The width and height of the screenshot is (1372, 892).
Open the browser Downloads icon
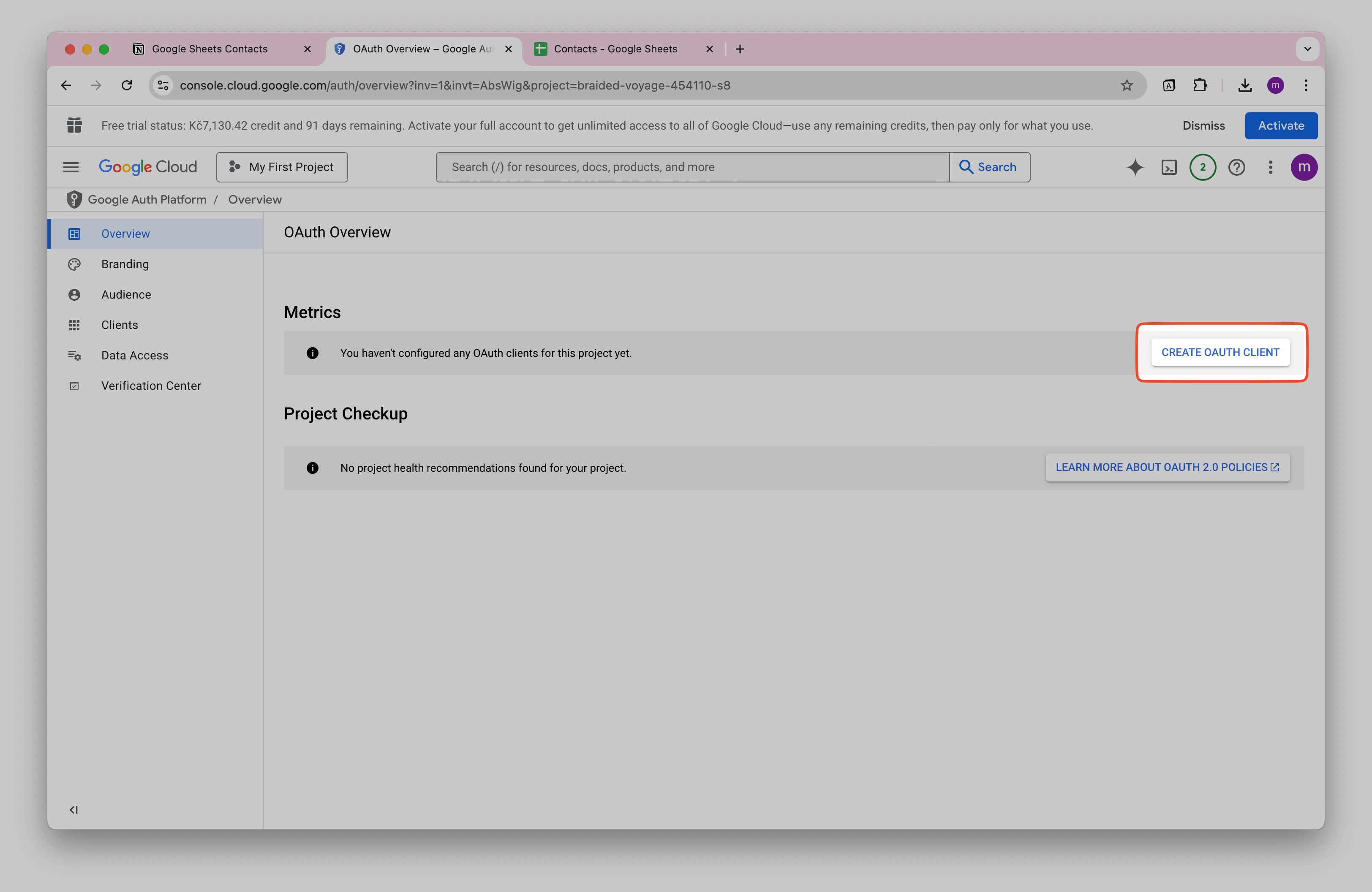[x=1245, y=85]
